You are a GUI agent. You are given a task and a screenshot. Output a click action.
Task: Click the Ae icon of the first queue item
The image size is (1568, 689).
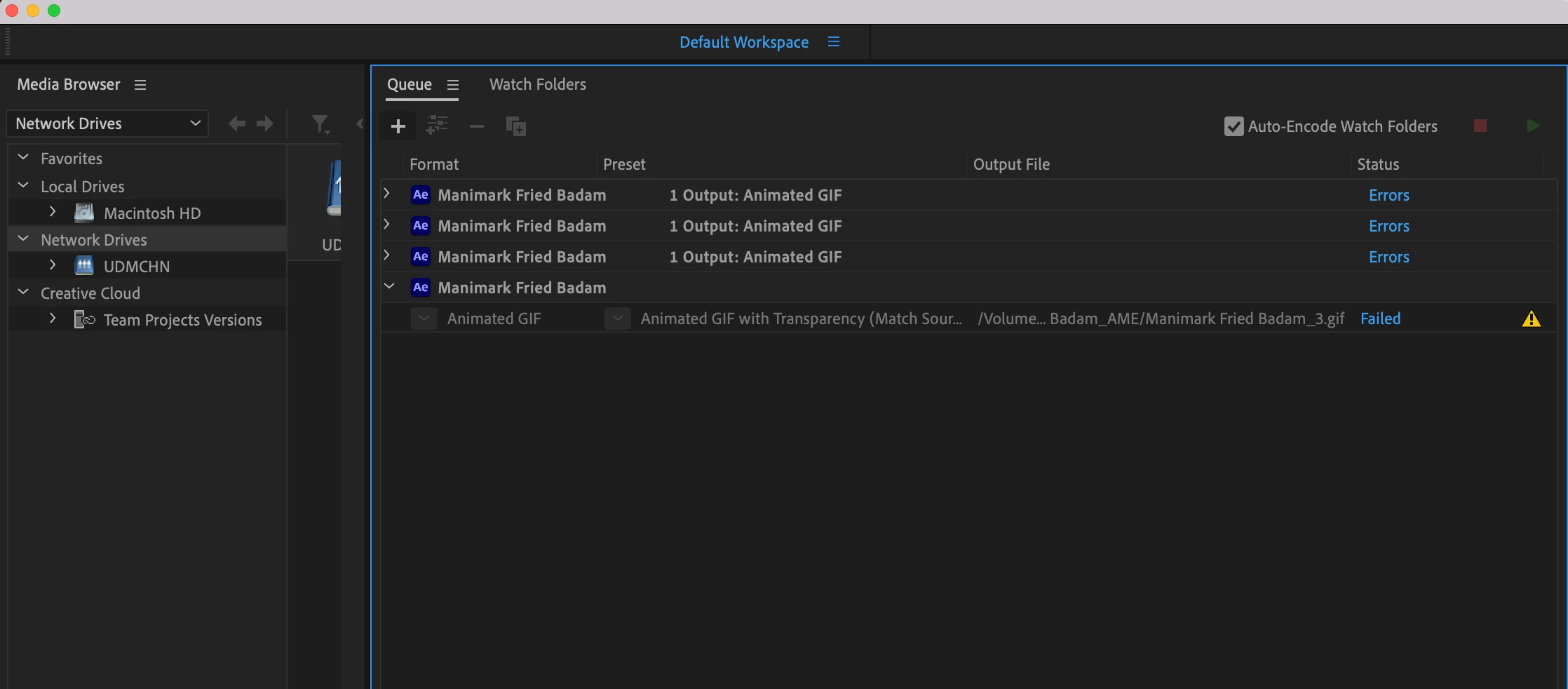(x=420, y=195)
